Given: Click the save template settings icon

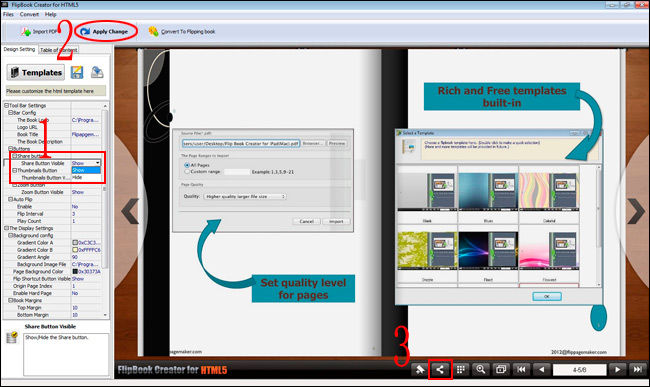Looking at the screenshot, I should point(77,73).
